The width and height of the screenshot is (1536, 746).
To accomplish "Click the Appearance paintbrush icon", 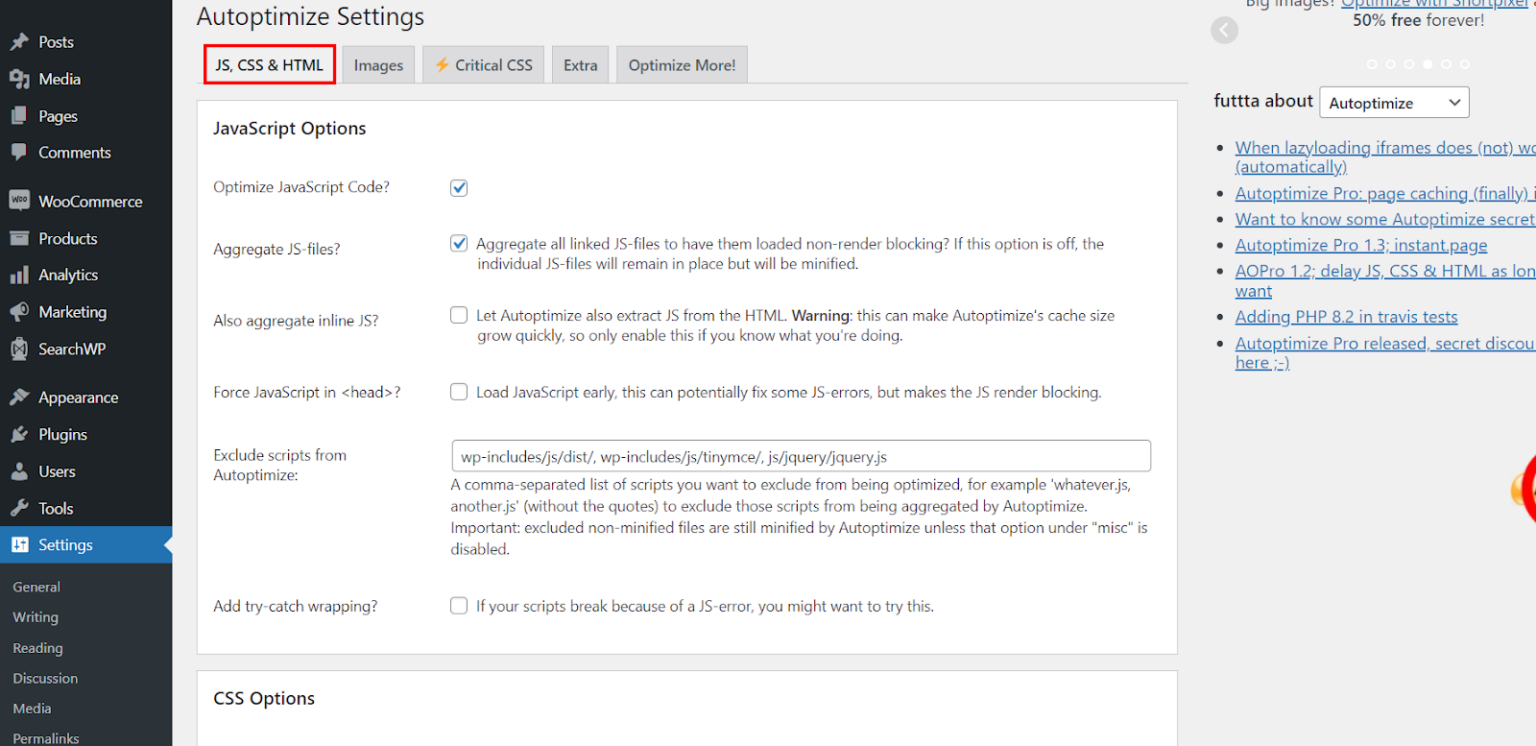I will point(19,397).
